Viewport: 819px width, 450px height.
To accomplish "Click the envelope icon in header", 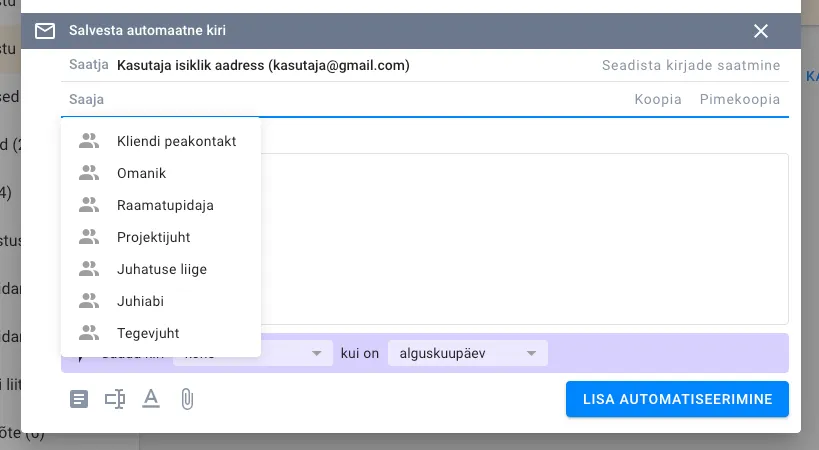I will tap(45, 31).
